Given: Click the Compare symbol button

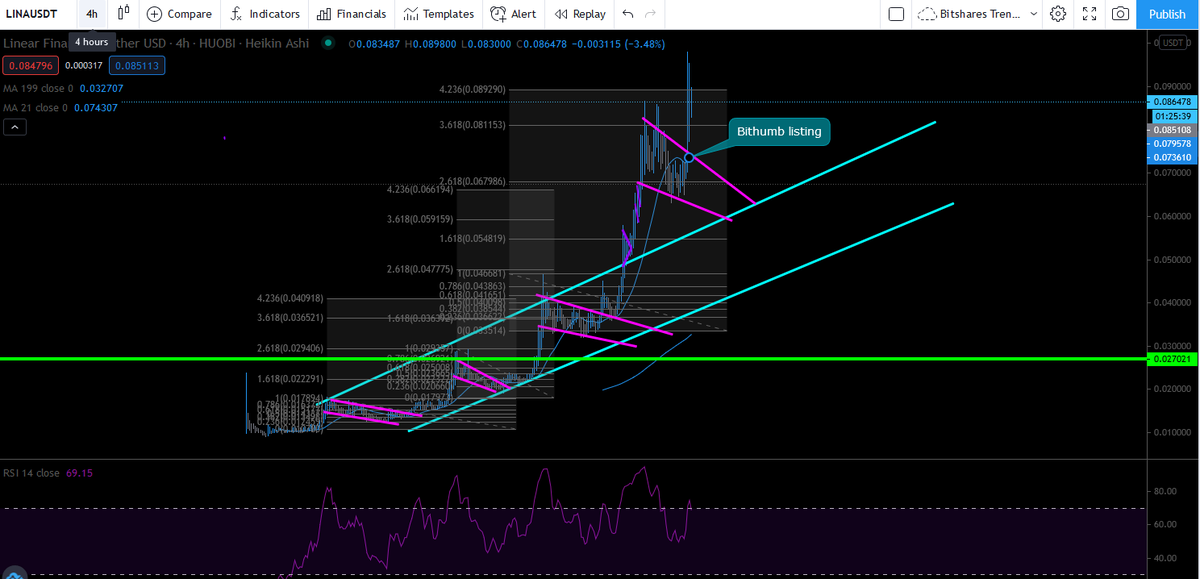Looking at the screenshot, I should (180, 14).
